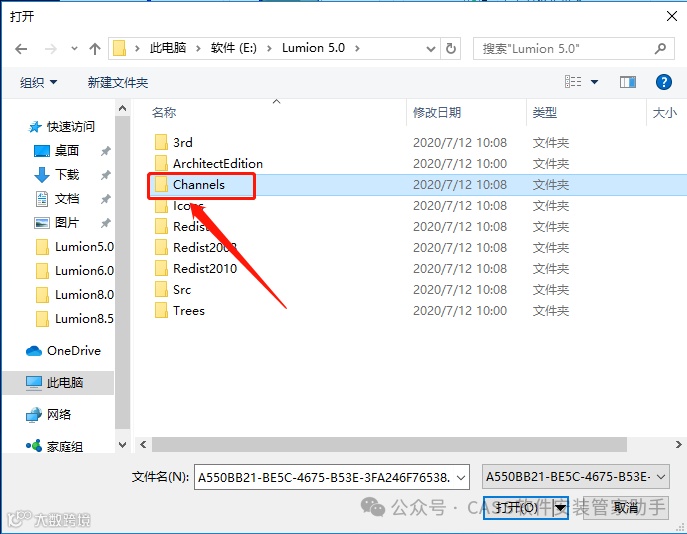Click the 3rd folder icon
The image size is (687, 534).
tap(161, 142)
